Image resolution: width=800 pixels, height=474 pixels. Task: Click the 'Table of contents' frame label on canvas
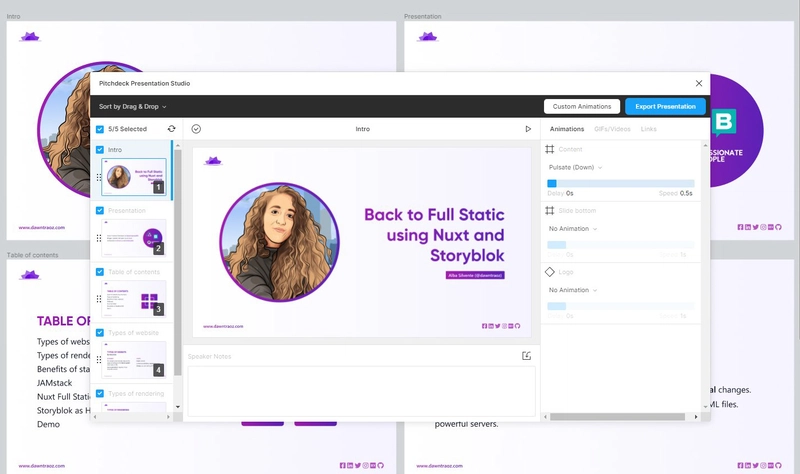tap(33, 255)
